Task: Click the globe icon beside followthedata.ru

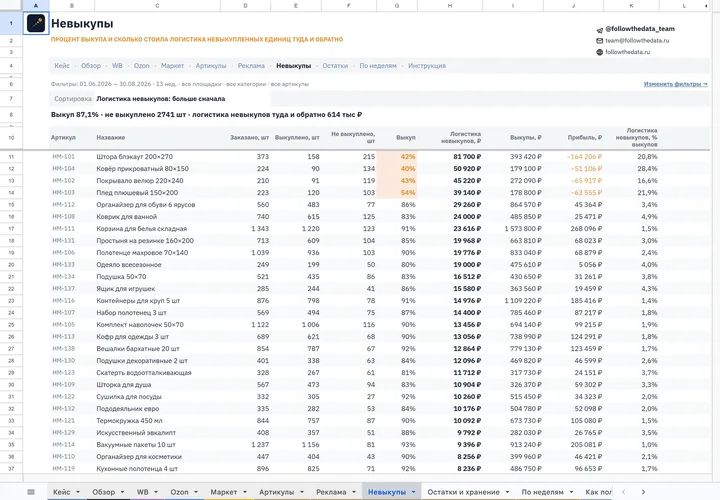Action: pyautogui.click(x=600, y=52)
